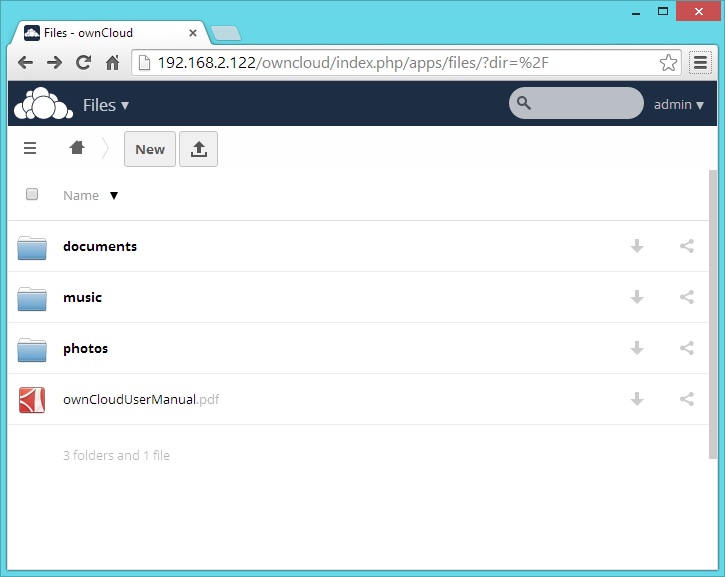
Task: Open the documents folder name
Action: coord(100,246)
